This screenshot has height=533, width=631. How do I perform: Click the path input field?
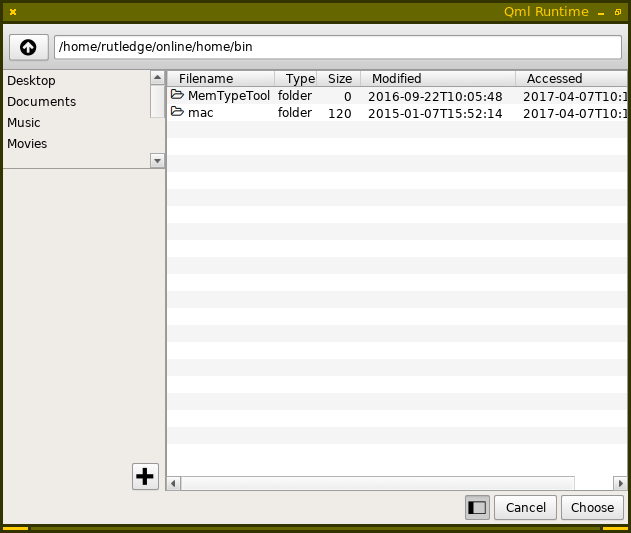click(x=338, y=47)
